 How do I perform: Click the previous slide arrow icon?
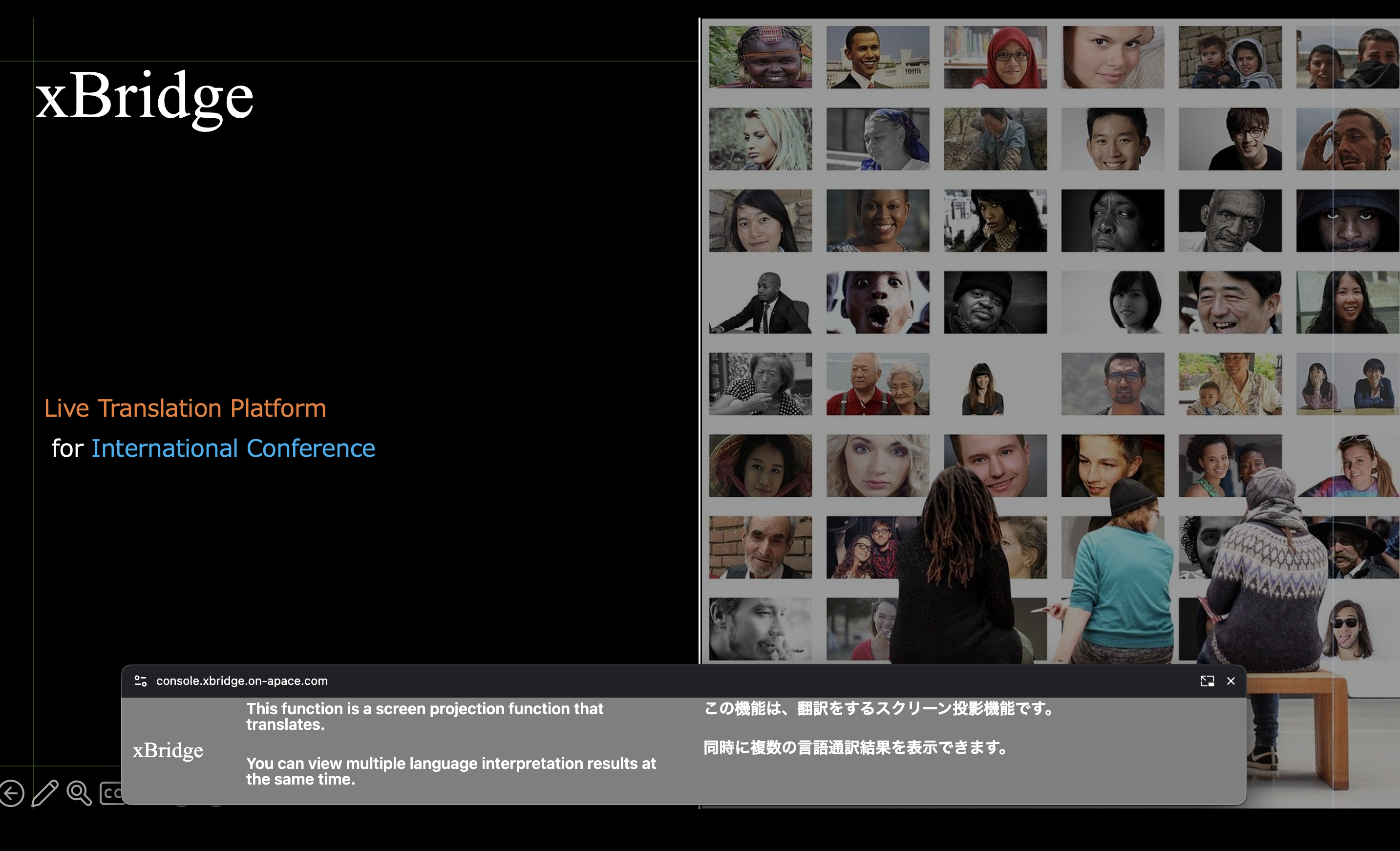coord(11,793)
